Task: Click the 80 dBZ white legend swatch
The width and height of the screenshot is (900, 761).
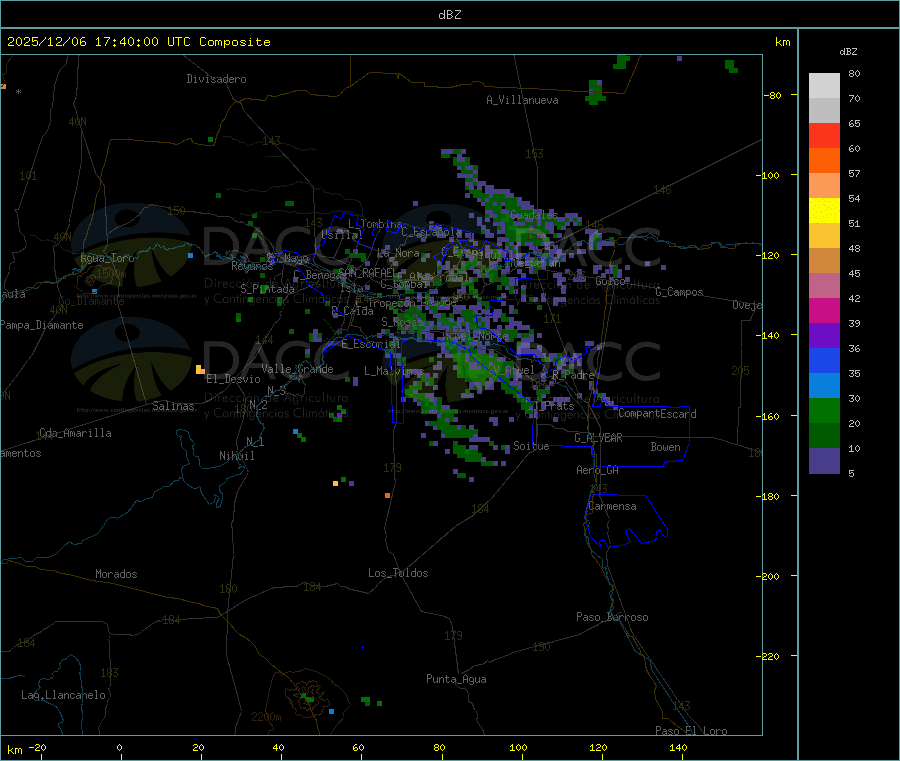Action: tap(824, 86)
